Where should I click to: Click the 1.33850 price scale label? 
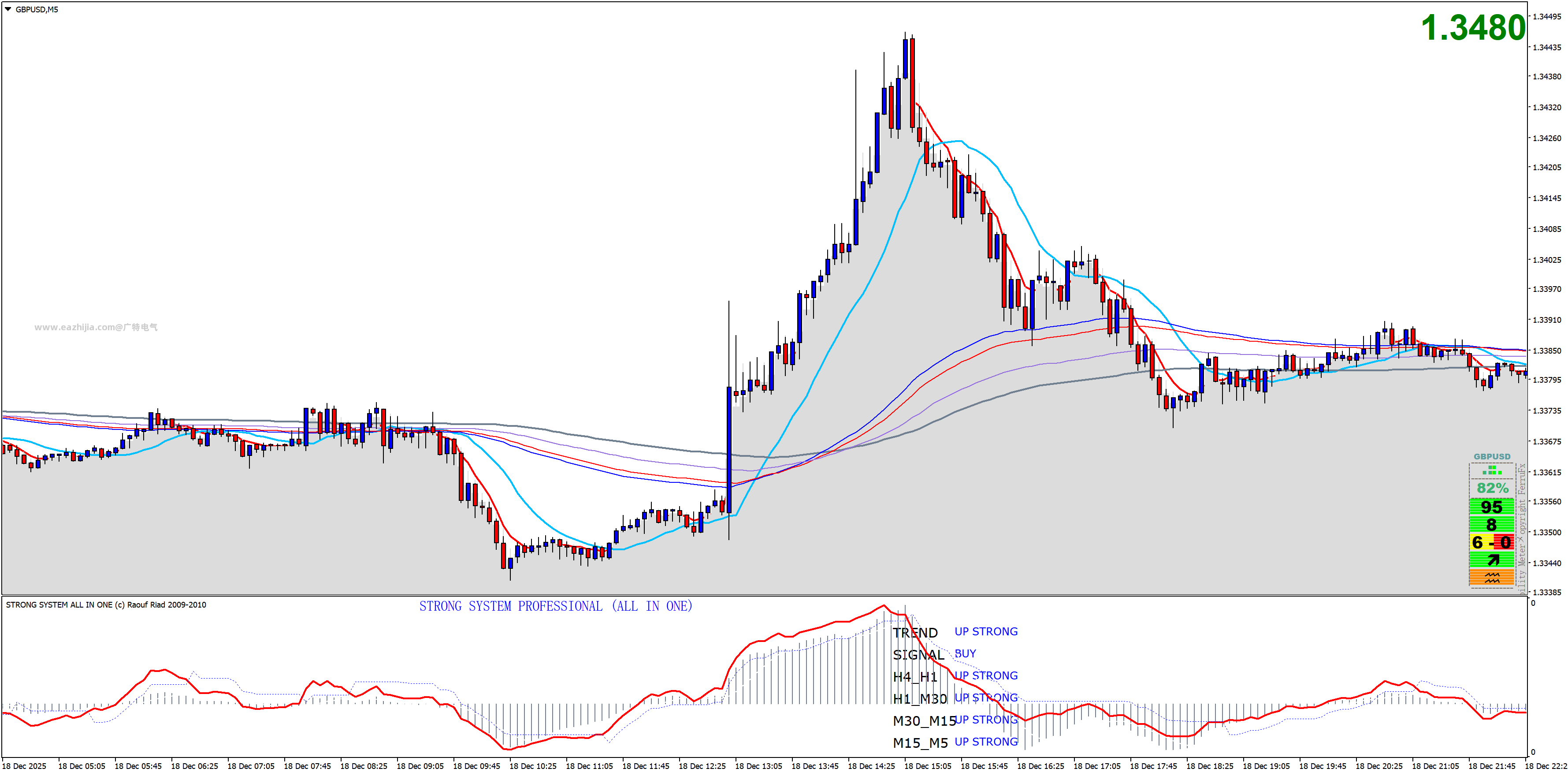[x=1547, y=351]
